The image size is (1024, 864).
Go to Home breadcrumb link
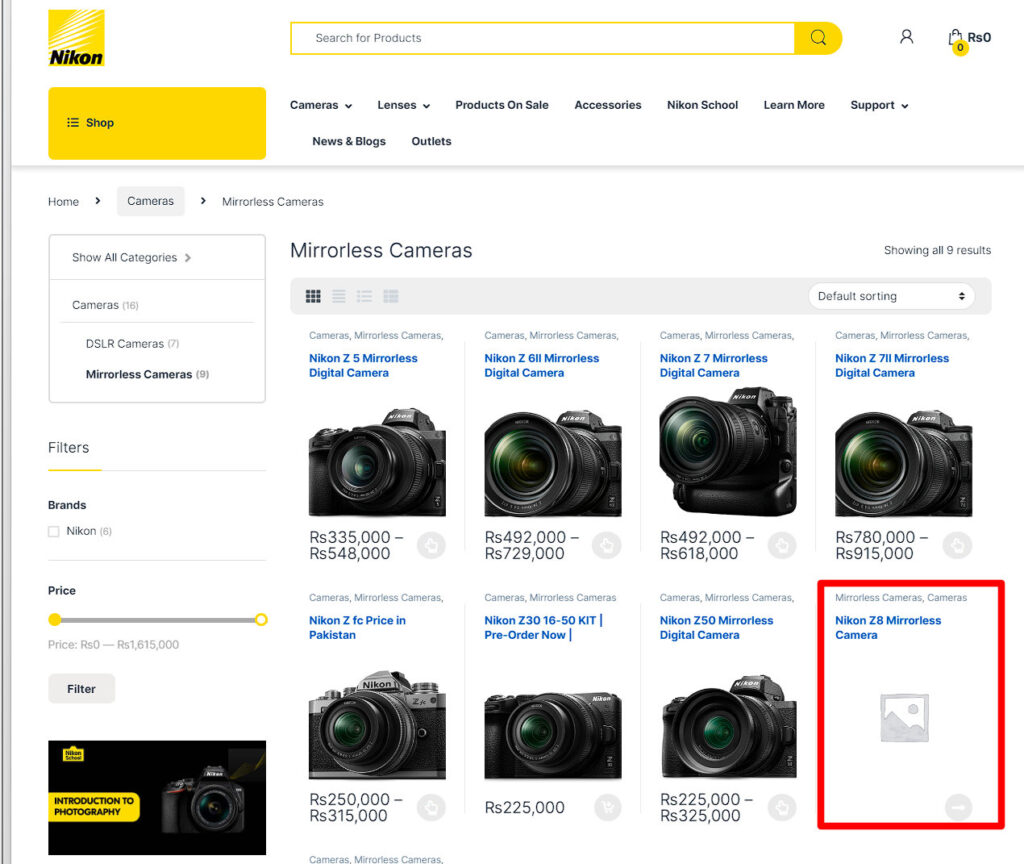pyautogui.click(x=63, y=202)
